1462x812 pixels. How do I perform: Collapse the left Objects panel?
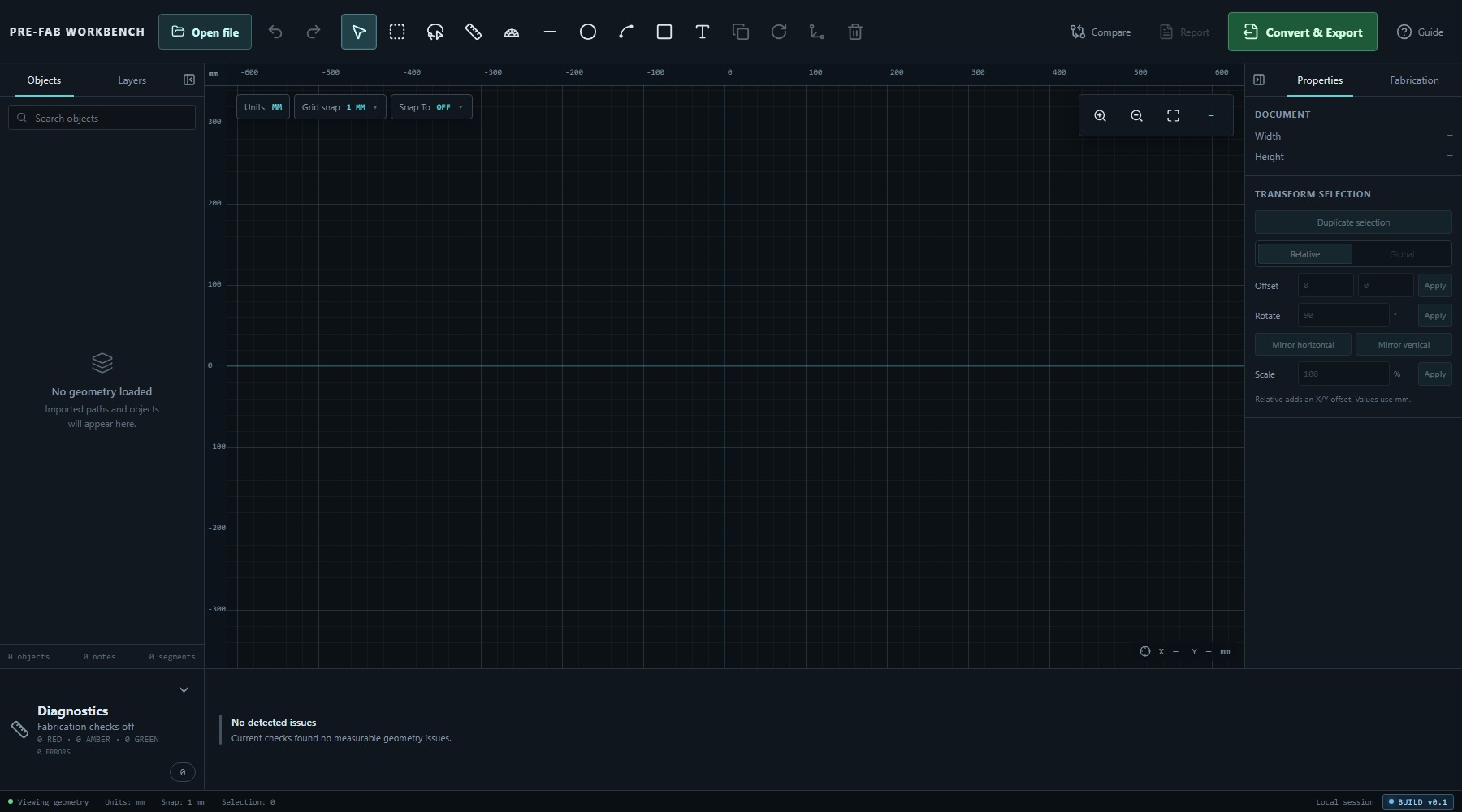pos(189,80)
